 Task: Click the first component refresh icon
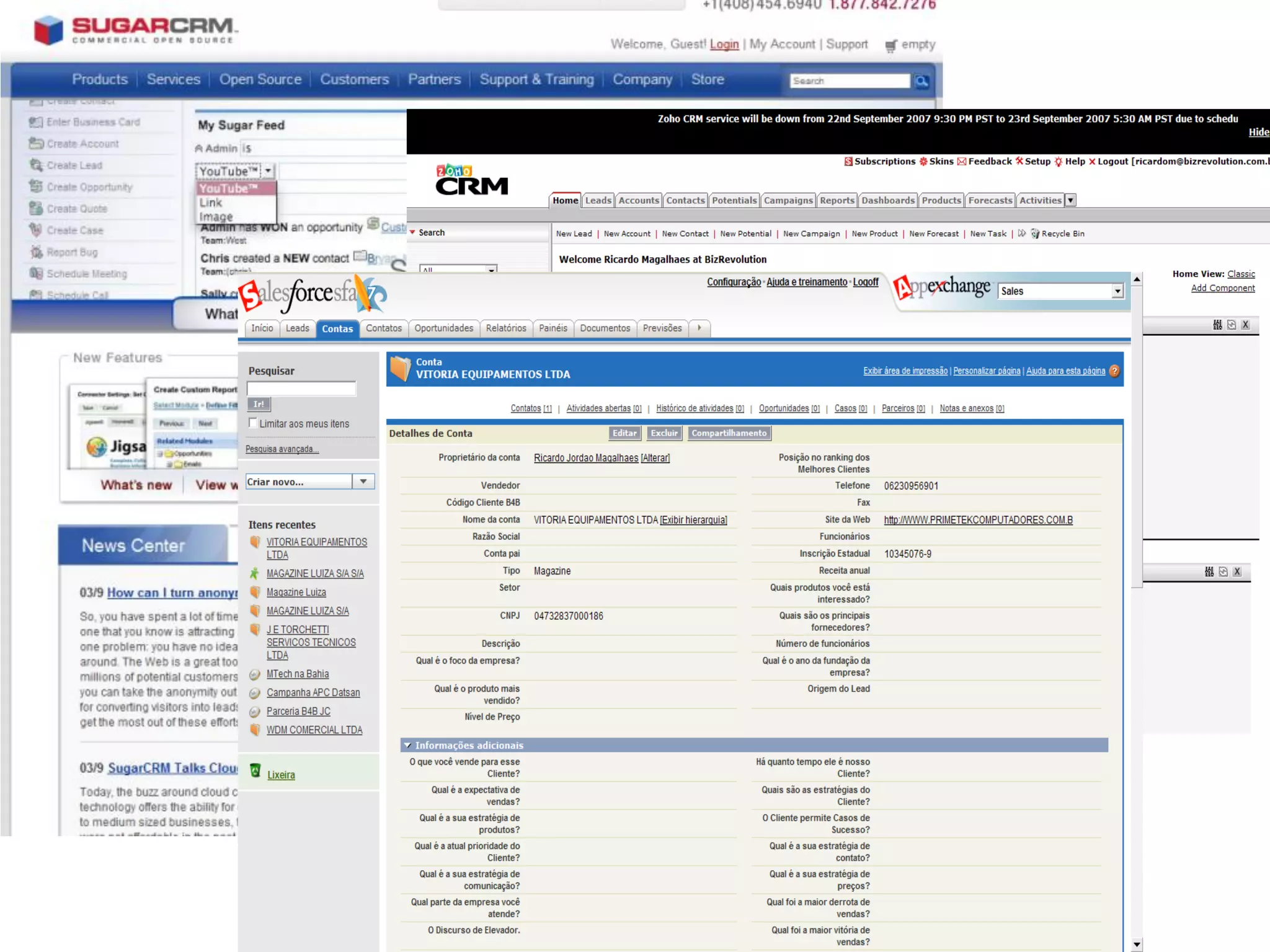tap(1232, 325)
